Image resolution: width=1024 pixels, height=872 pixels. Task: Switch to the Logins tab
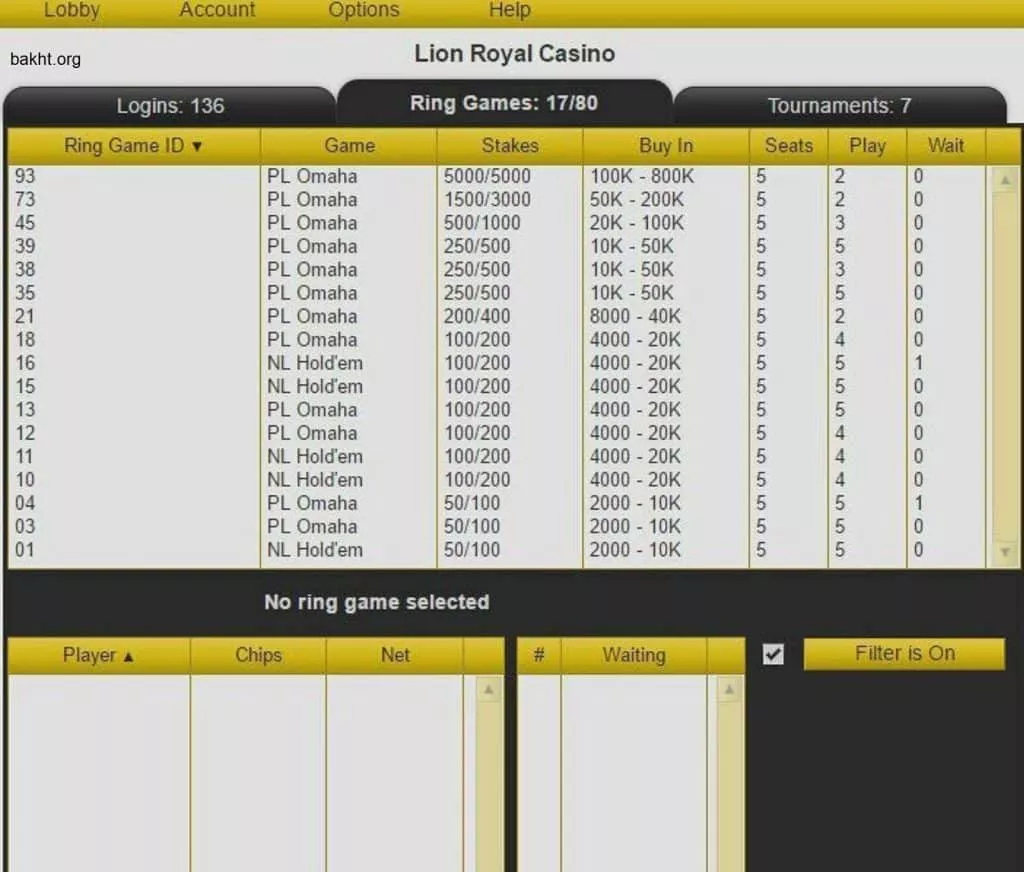tap(170, 106)
